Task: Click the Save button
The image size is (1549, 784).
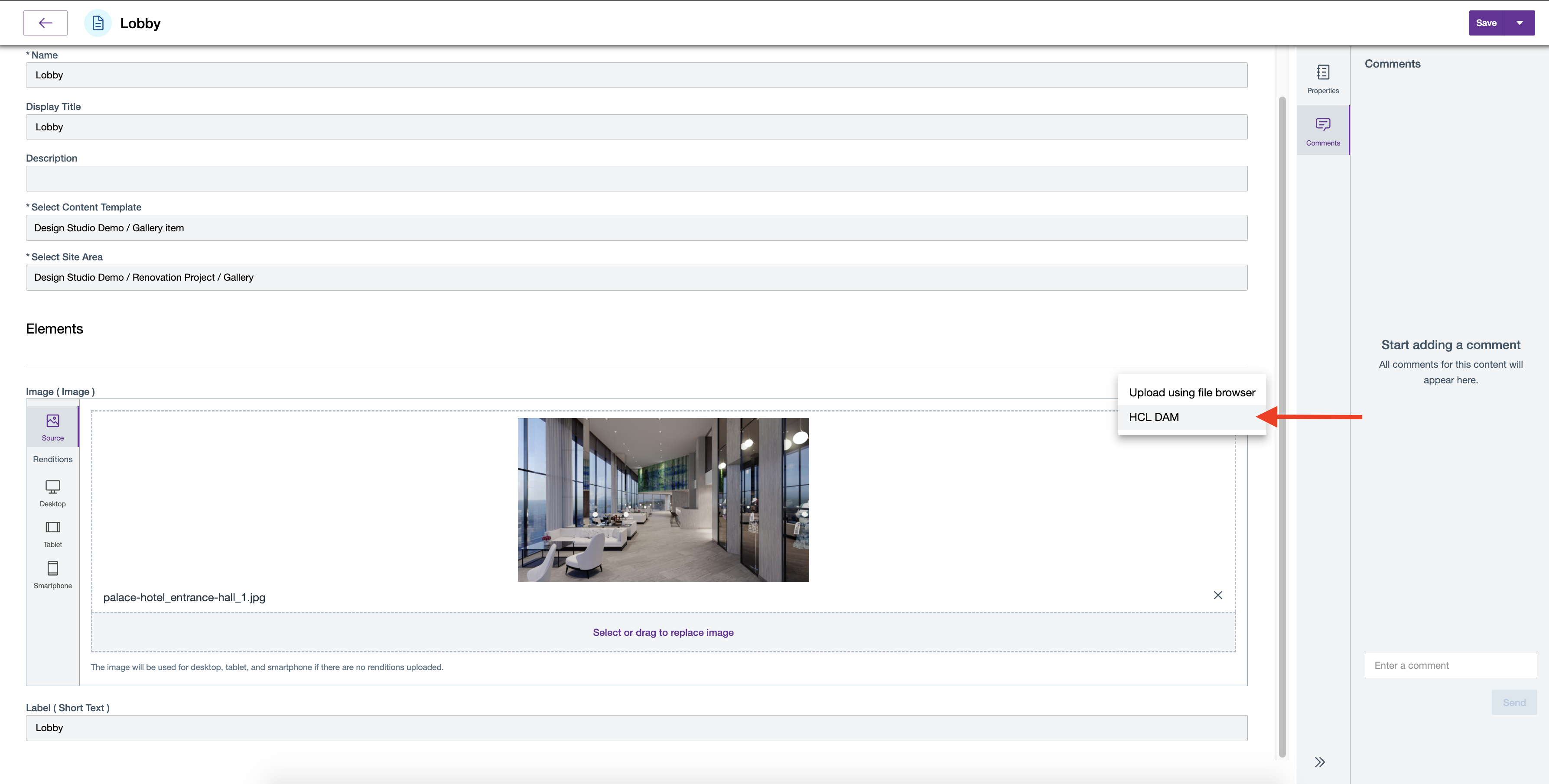Action: (1486, 23)
